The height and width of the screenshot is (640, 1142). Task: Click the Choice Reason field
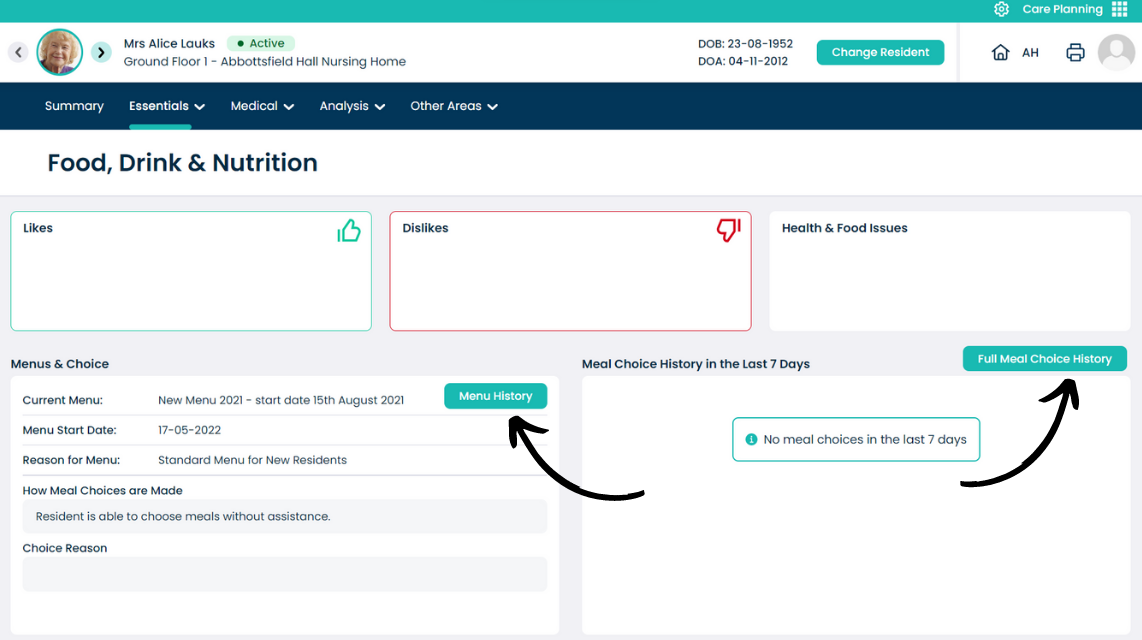click(285, 574)
